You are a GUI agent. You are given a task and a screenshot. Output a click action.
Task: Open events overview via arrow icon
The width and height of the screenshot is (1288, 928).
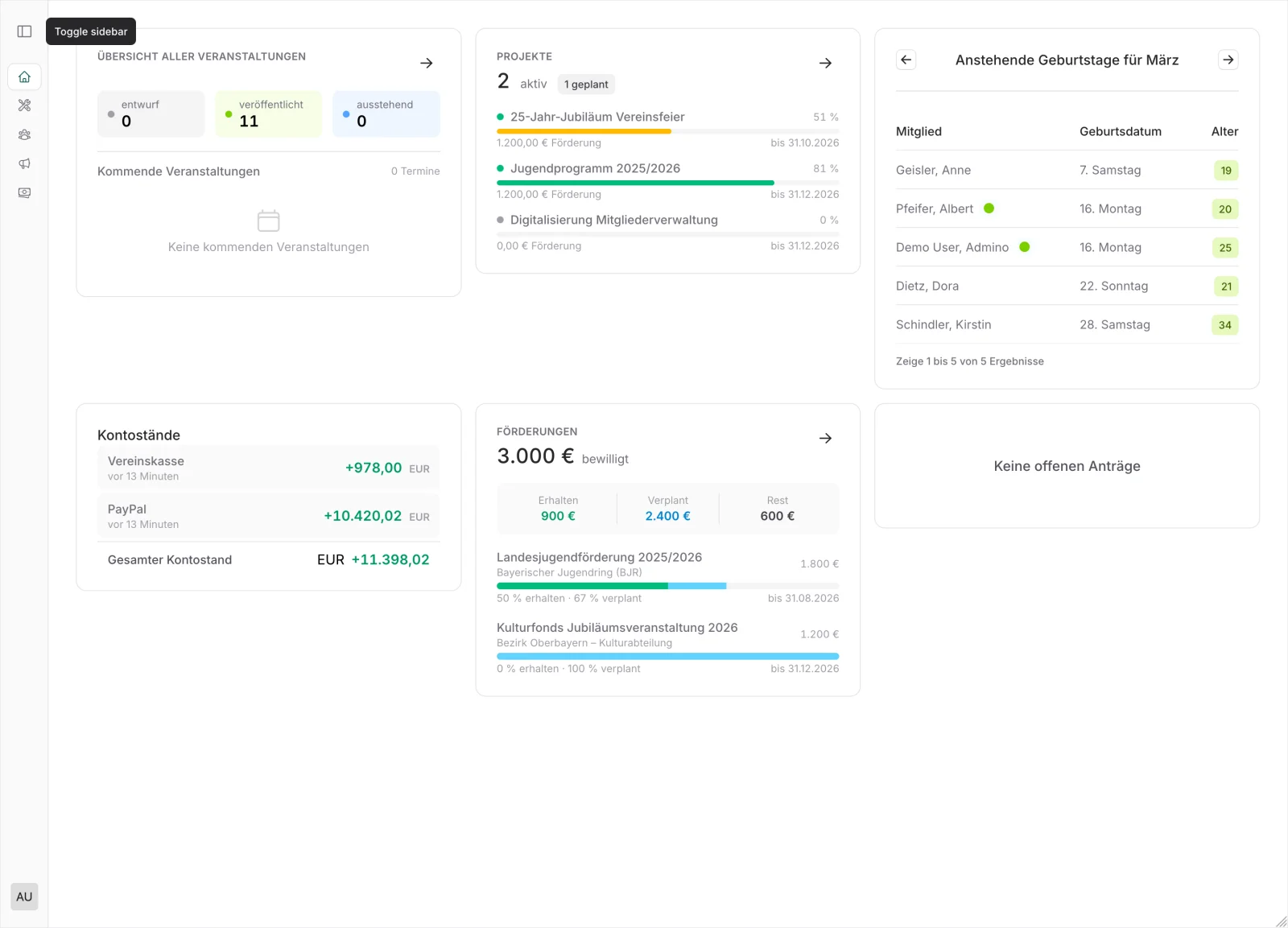tap(427, 63)
